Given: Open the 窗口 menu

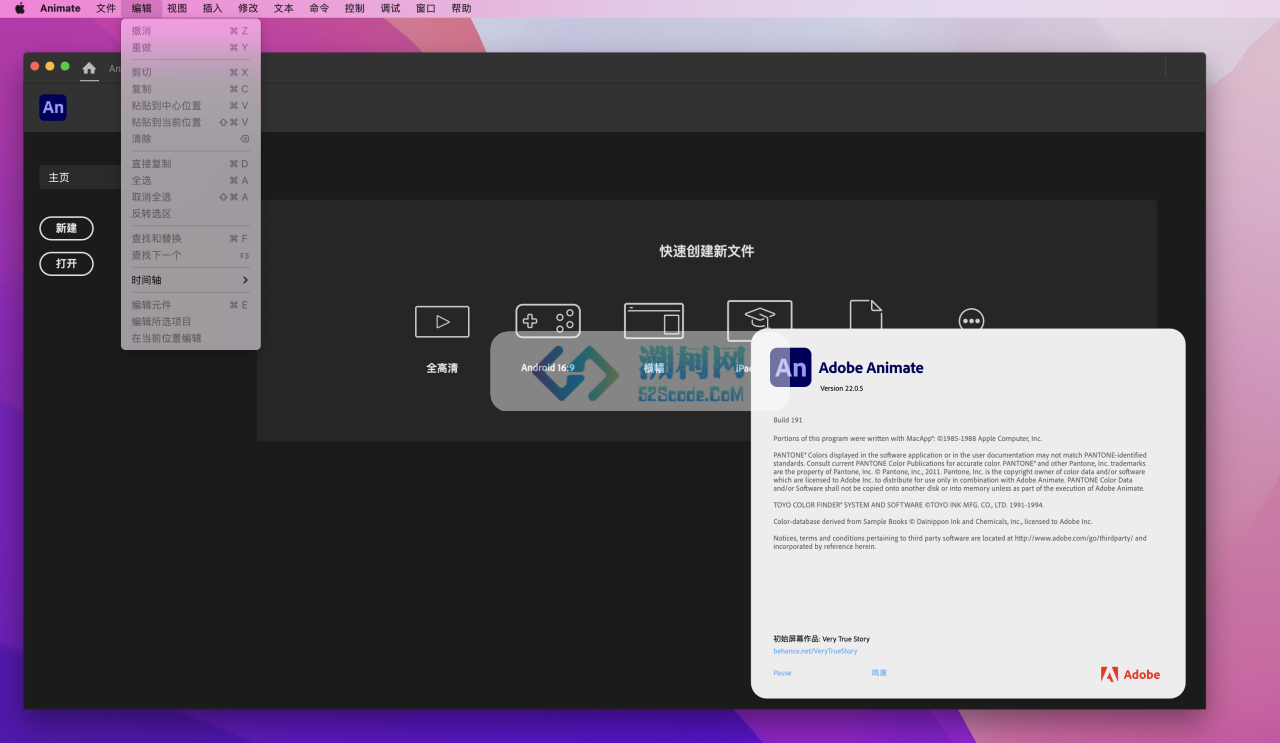Looking at the screenshot, I should coord(426,8).
